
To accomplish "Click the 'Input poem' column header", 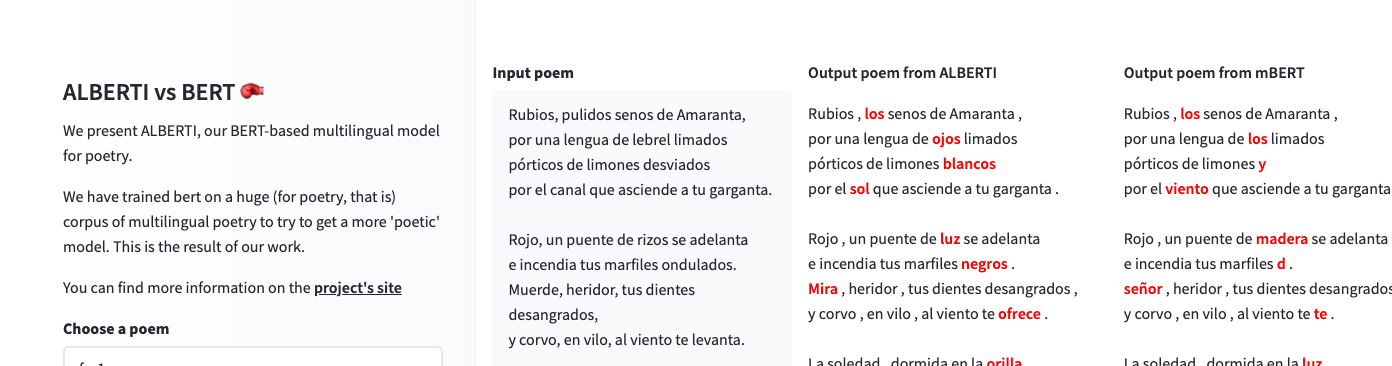I will click(533, 73).
